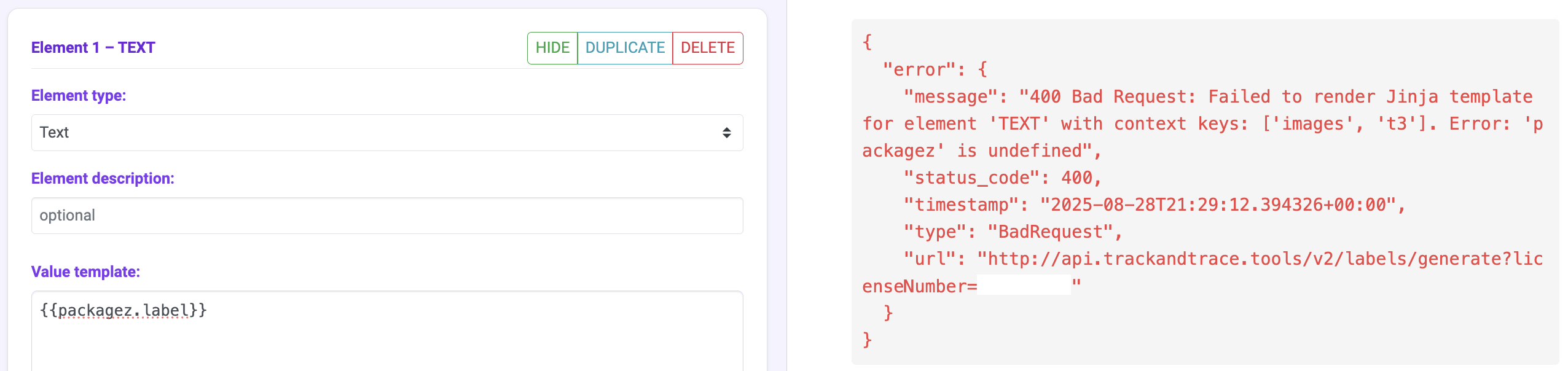Click the "Value template:" label
Viewport: 1568px width, 371px height.
(x=85, y=272)
